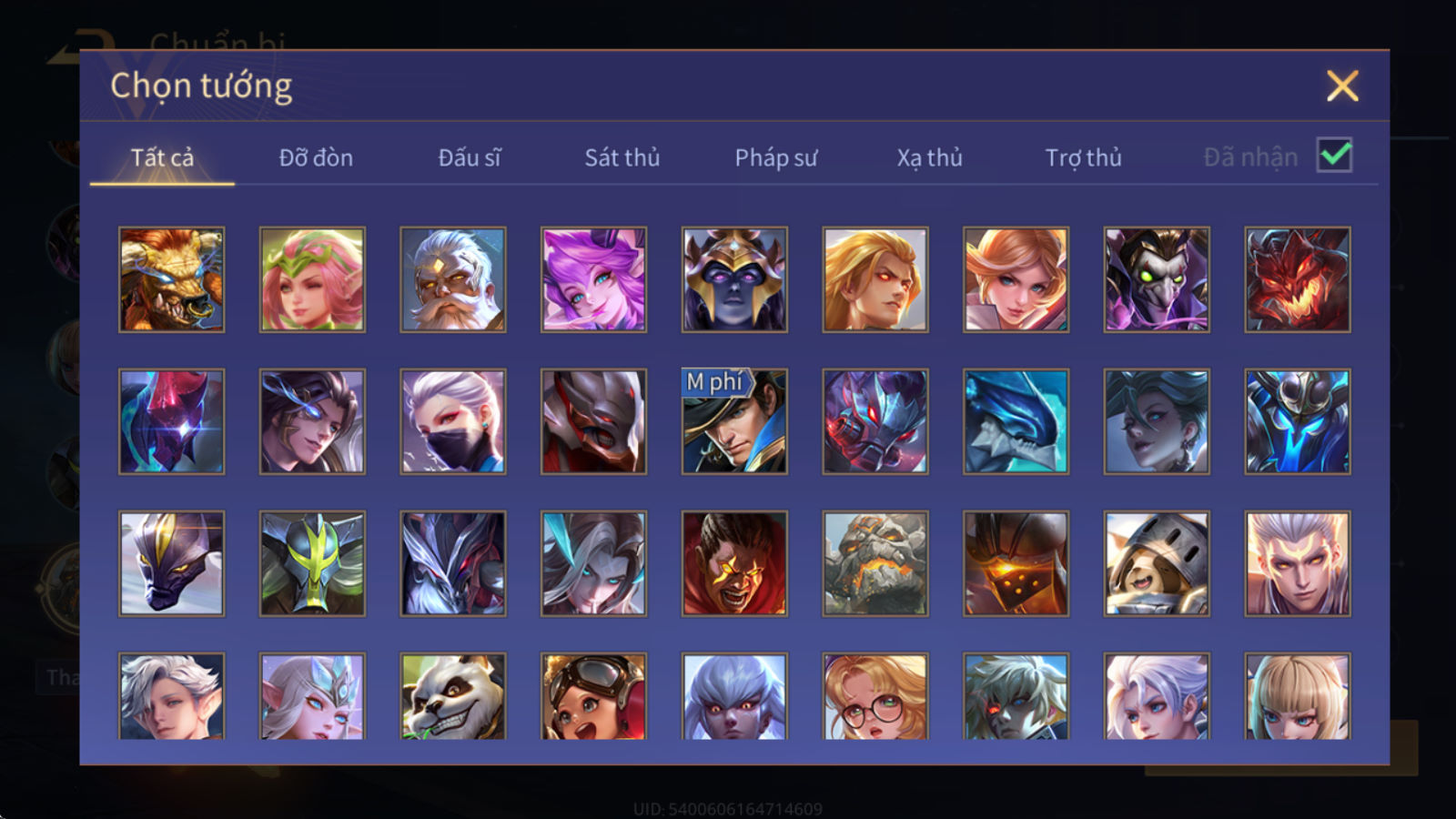Pick the purple-haired girl hero portrait
The height and width of the screenshot is (819, 1456).
tap(593, 279)
